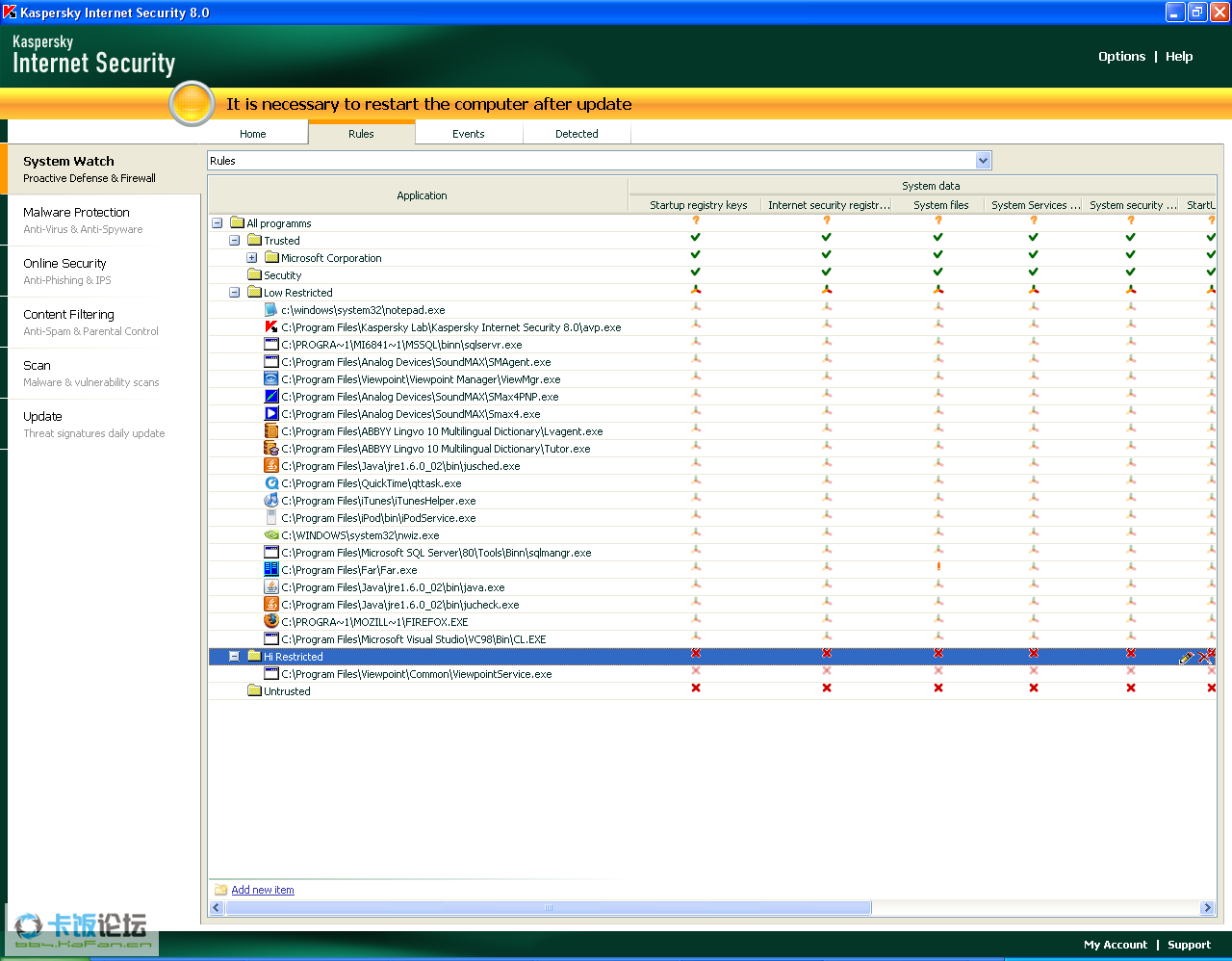
Task: Select System Watch section
Action: coord(101,169)
